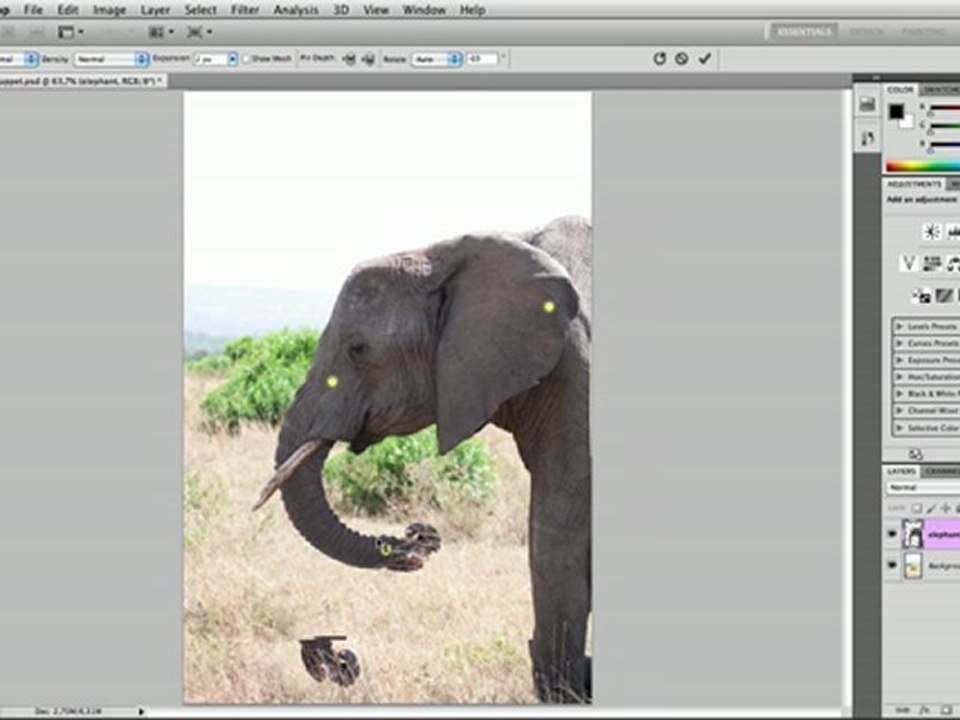Switch to the Swatches panel tab

pyautogui.click(x=940, y=90)
